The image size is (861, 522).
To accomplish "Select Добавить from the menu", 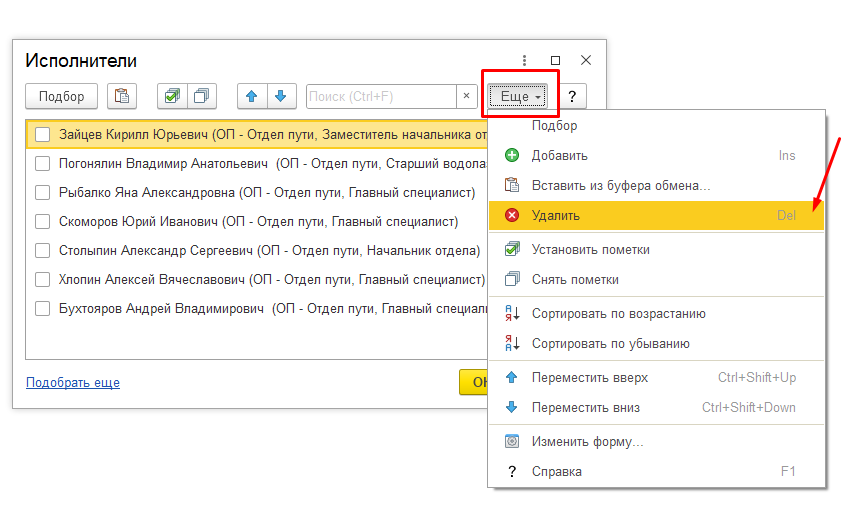I will point(559,156).
